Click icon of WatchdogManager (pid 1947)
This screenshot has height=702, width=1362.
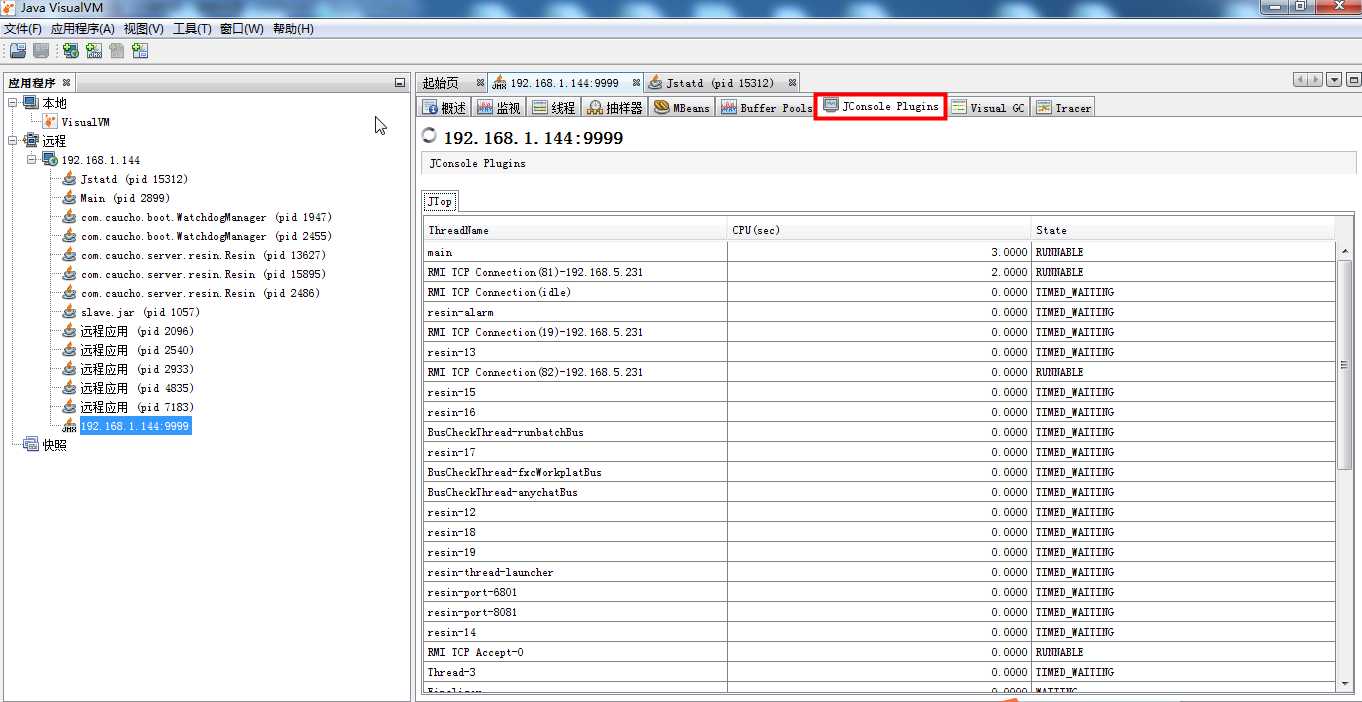point(69,217)
